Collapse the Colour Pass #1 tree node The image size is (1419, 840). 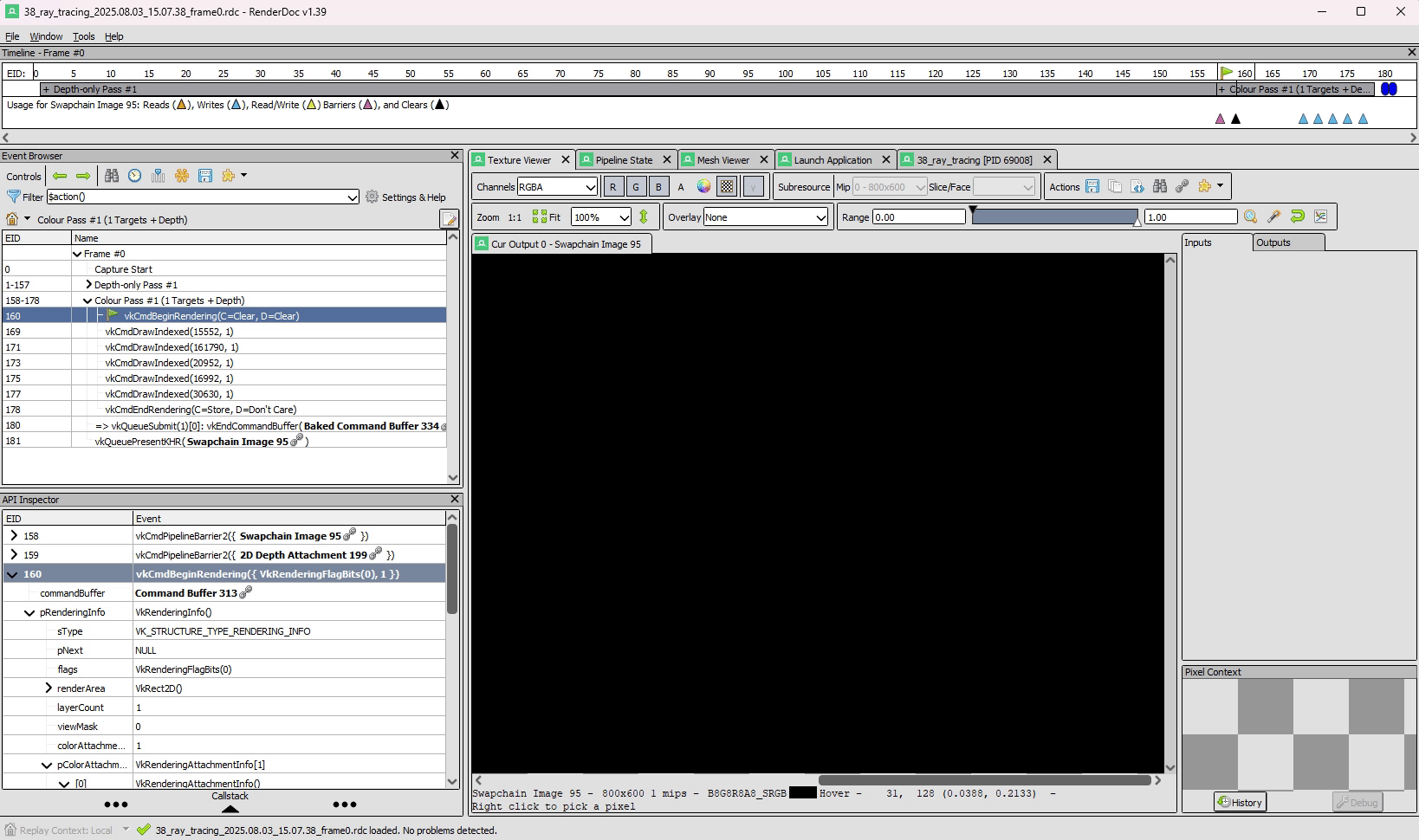pos(87,300)
